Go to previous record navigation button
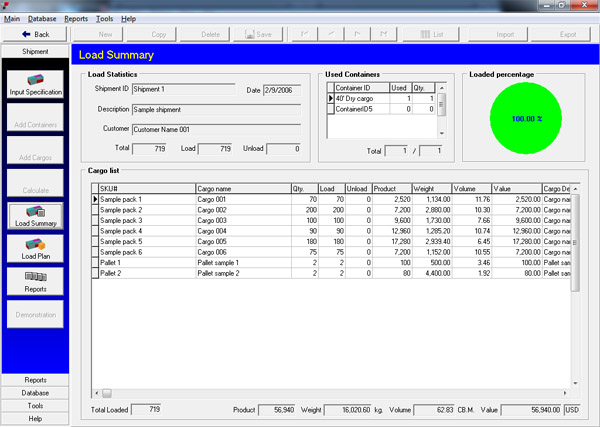The image size is (600, 427). tap(331, 34)
